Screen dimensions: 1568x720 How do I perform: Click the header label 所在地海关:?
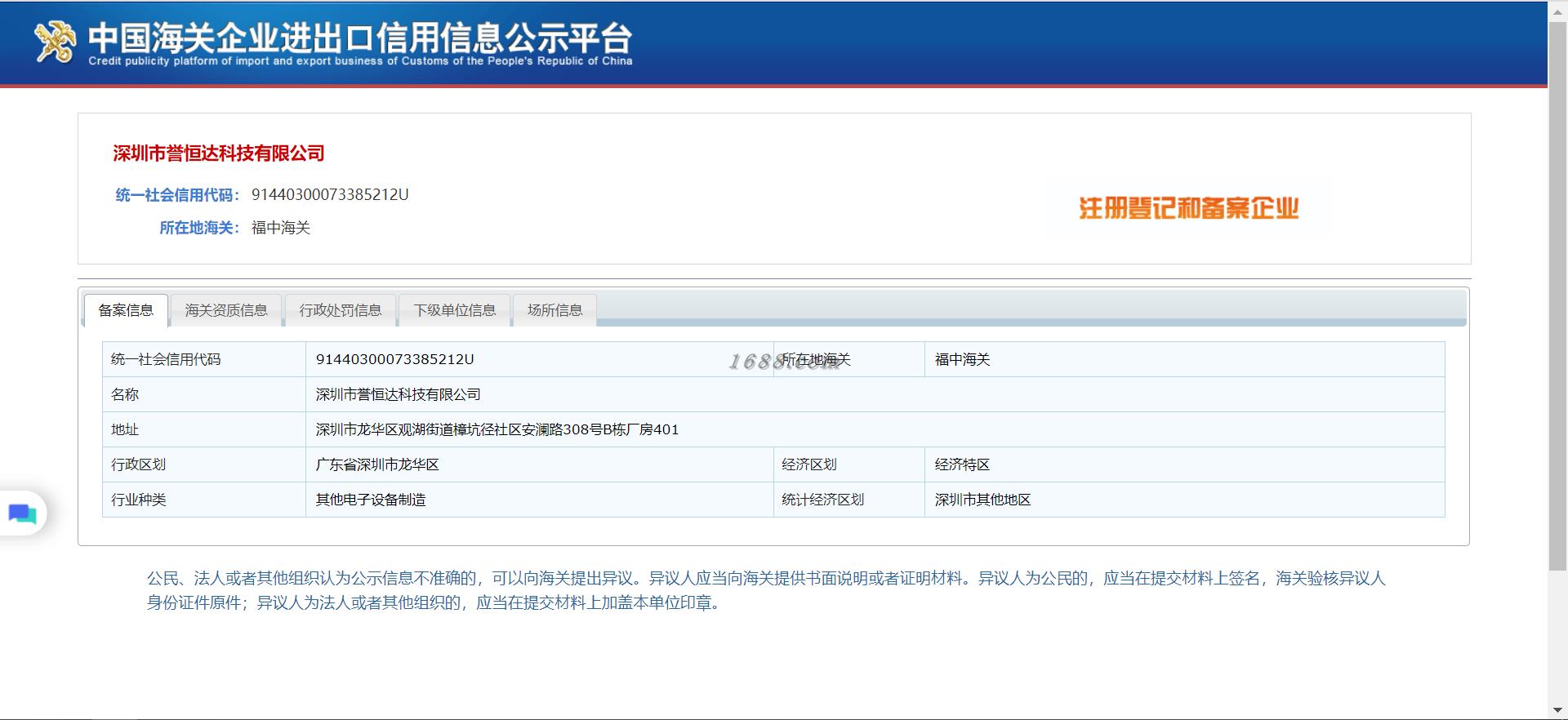pyautogui.click(x=199, y=228)
